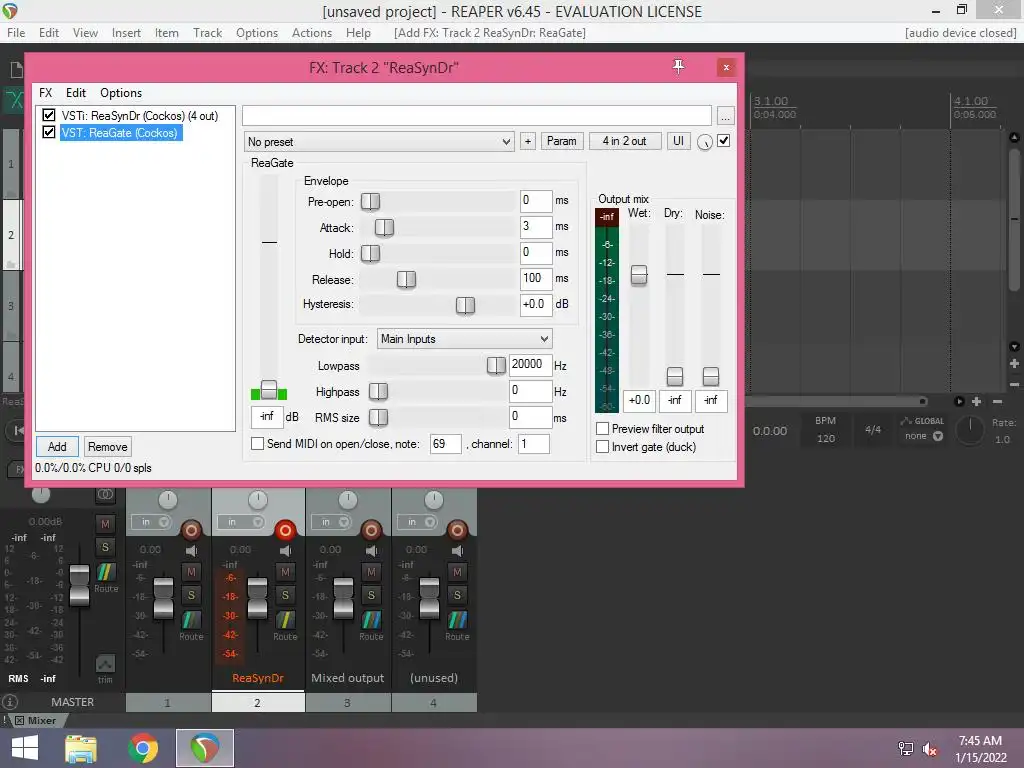
Task: Open input selector on track 2 strip
Action: [241, 522]
